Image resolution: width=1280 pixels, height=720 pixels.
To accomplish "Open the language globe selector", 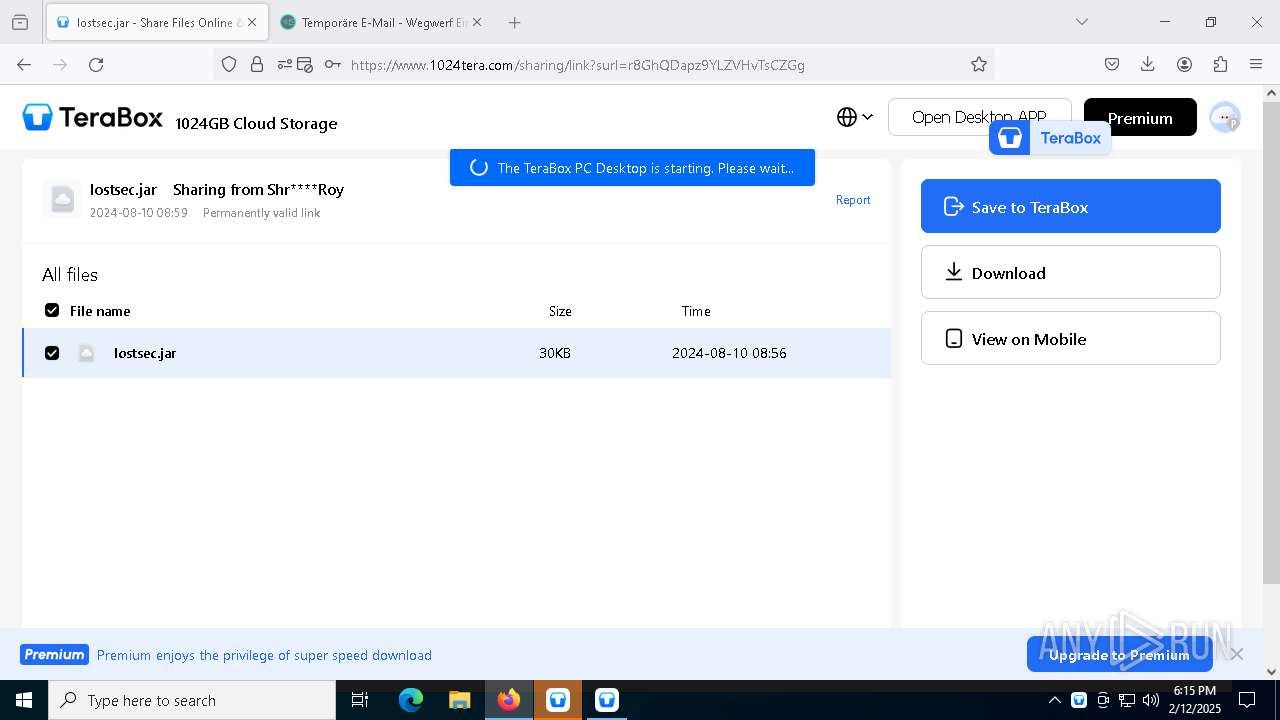I will click(x=855, y=117).
